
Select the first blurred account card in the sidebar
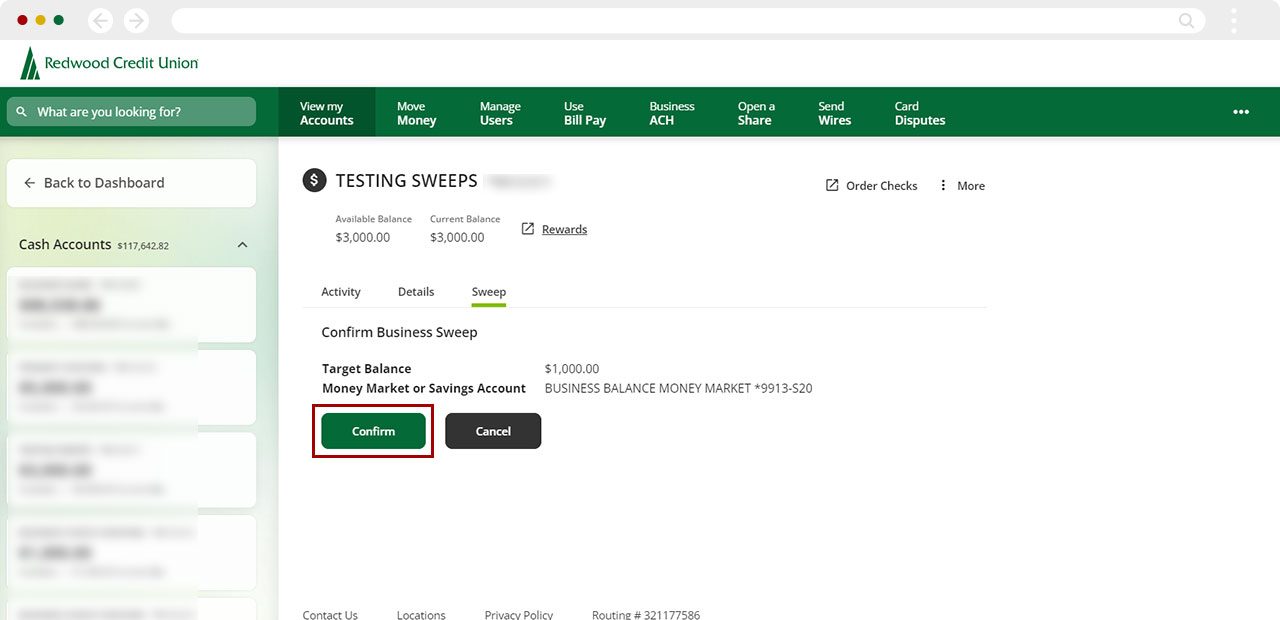tap(131, 305)
